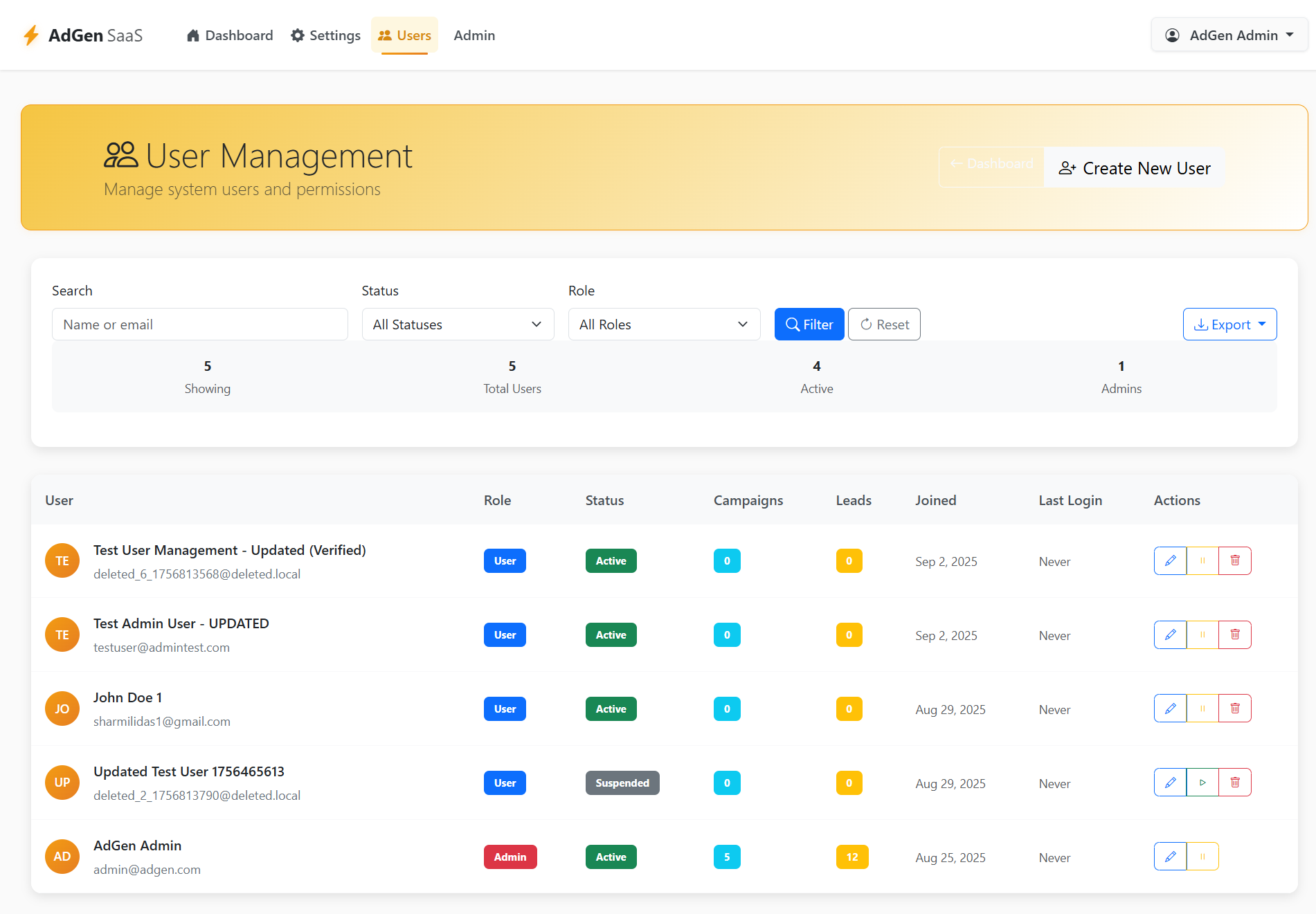The image size is (1316, 914).
Task: Reactivate Updated Test User 1756465613 with play icon
Action: (x=1202, y=783)
